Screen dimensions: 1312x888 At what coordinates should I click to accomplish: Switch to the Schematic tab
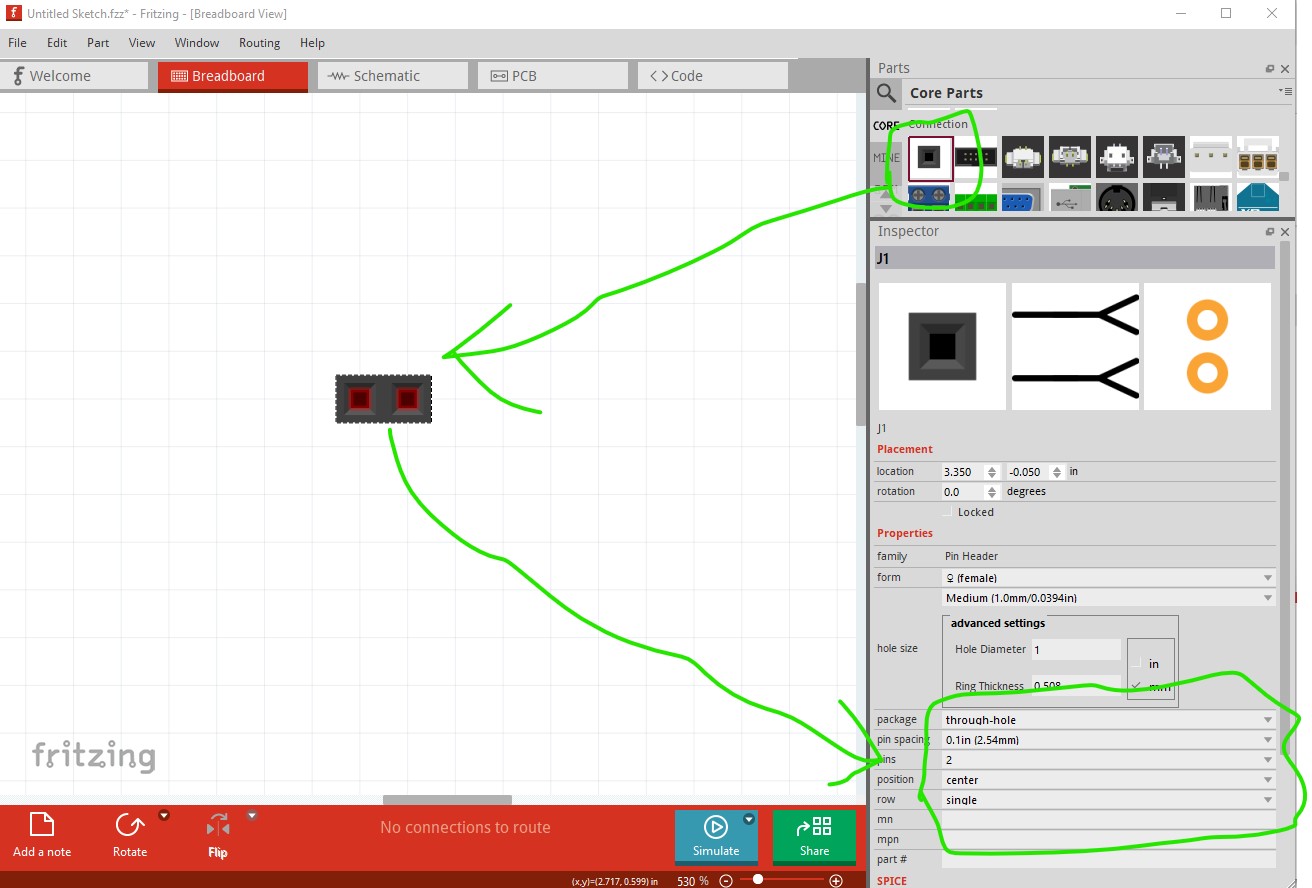(393, 76)
